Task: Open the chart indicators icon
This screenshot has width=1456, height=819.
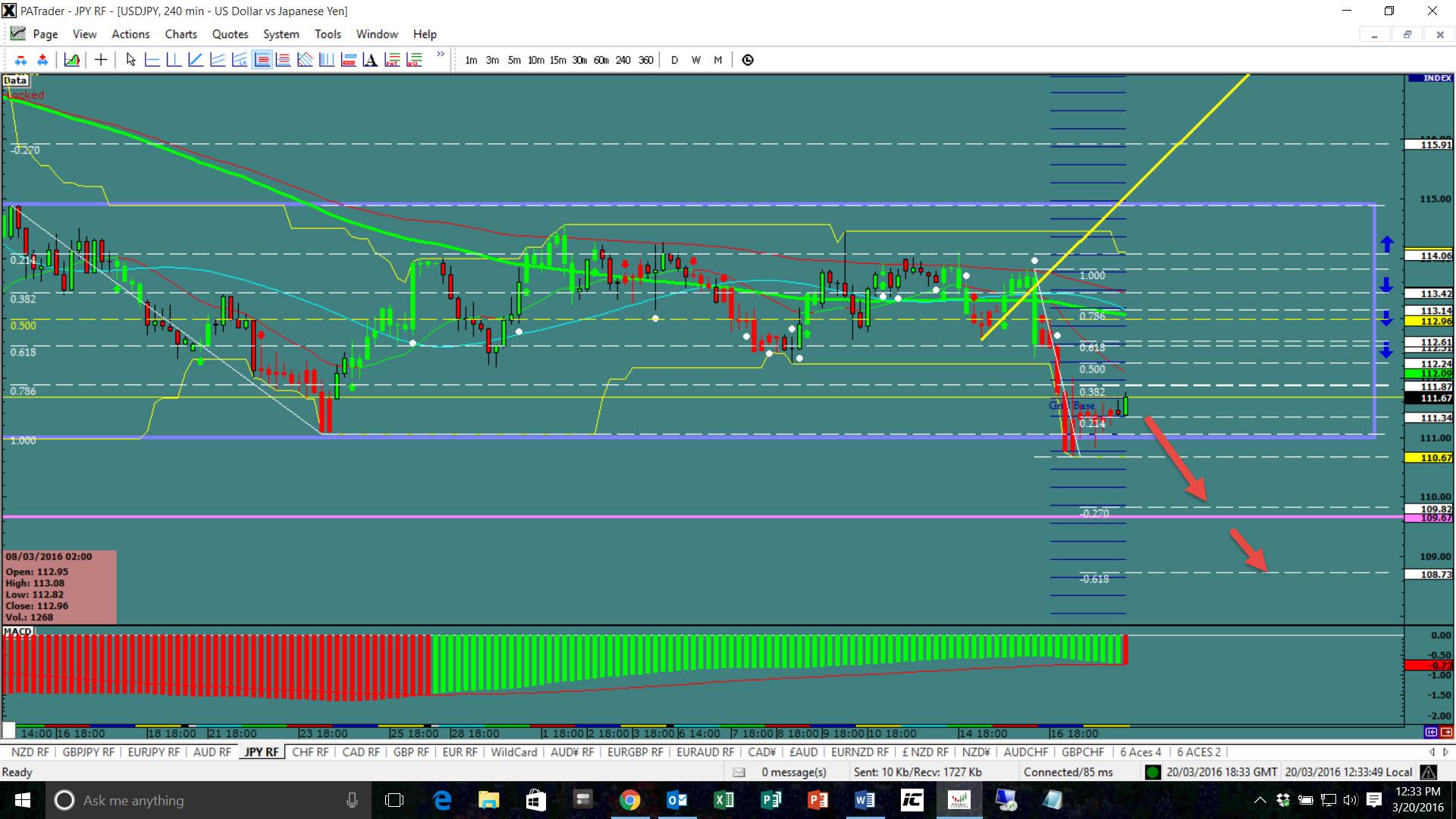Action: click(72, 60)
